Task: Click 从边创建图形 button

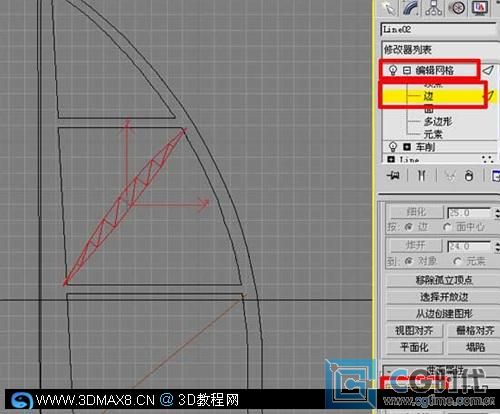Action: [444, 314]
